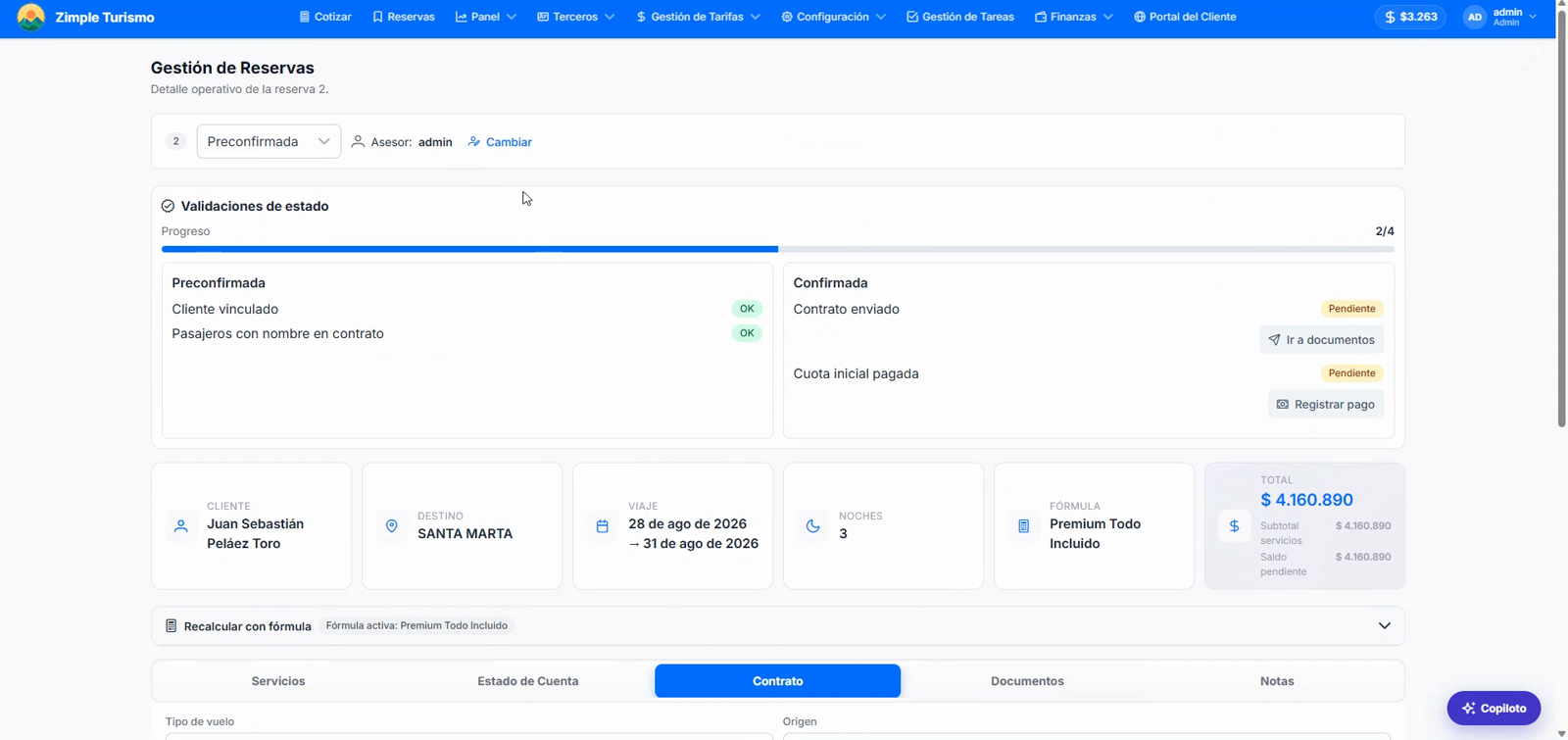The height and width of the screenshot is (740, 1568).
Task: Switch to the Documentos tab
Action: (1027, 681)
